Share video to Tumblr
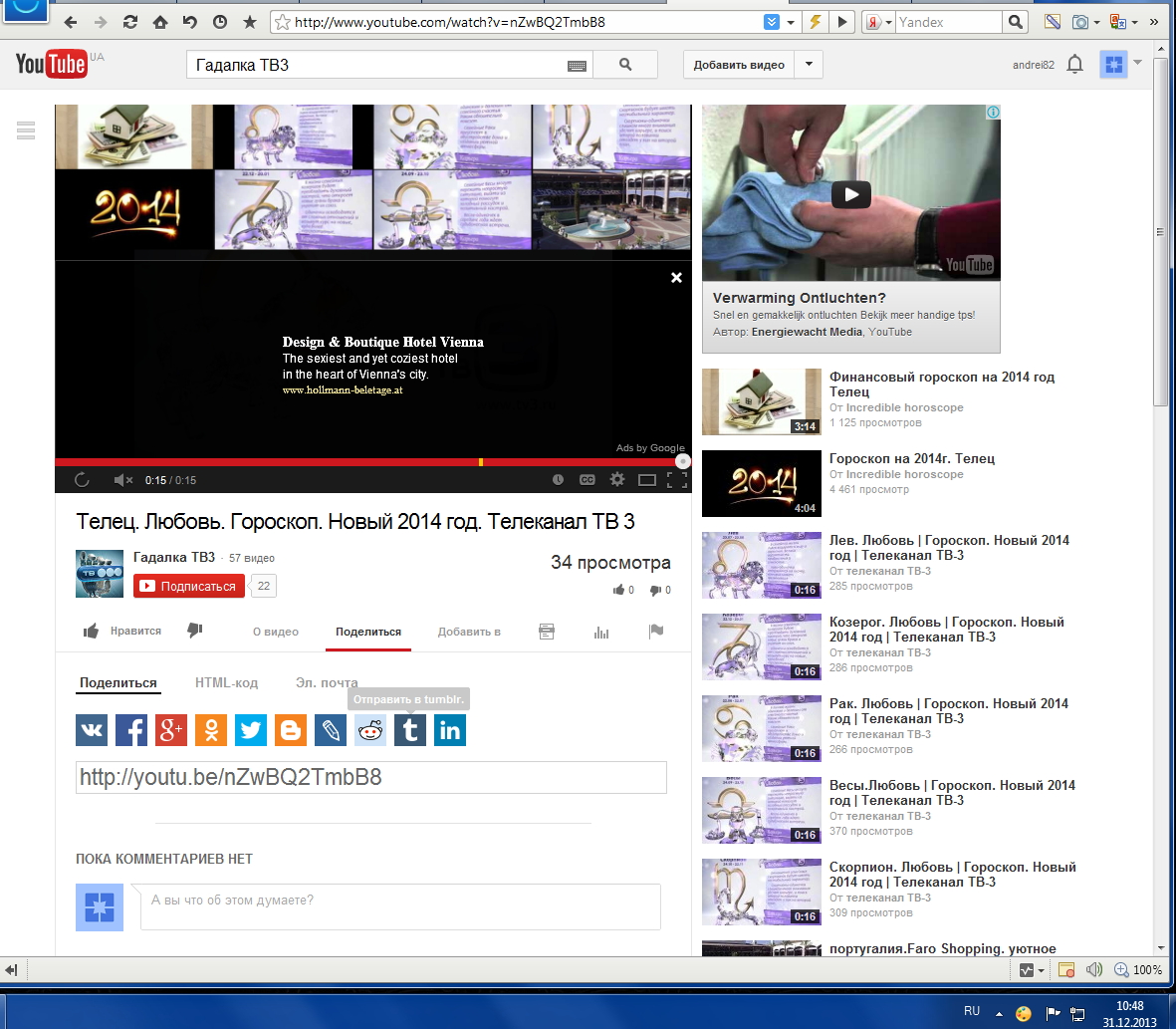1176x1029 pixels. tap(409, 730)
